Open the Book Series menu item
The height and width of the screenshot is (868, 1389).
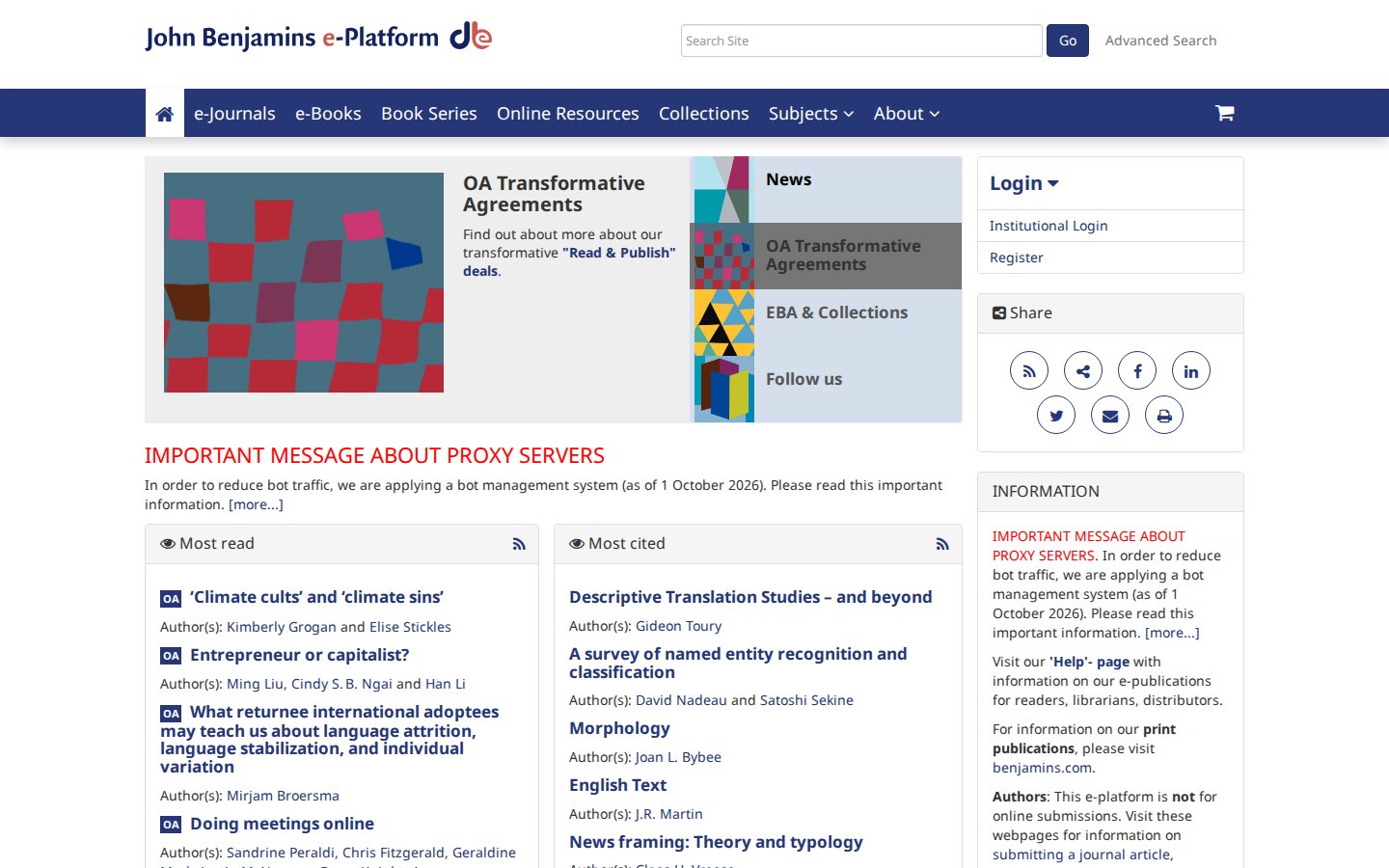point(429,114)
